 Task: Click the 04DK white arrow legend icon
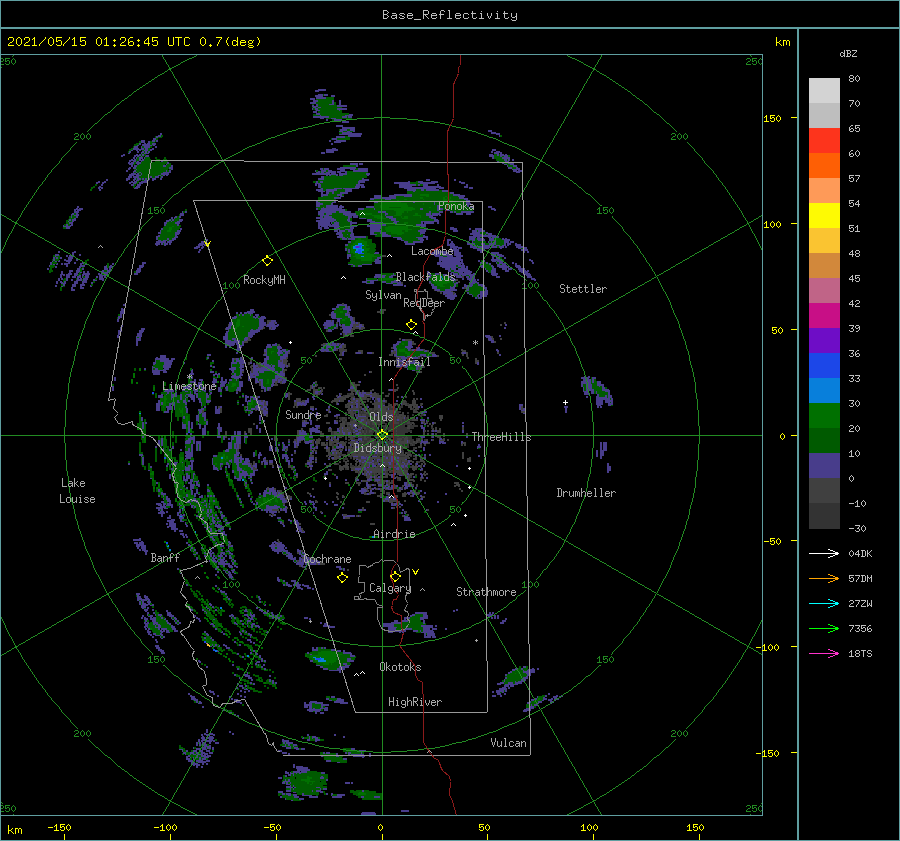[x=824, y=553]
